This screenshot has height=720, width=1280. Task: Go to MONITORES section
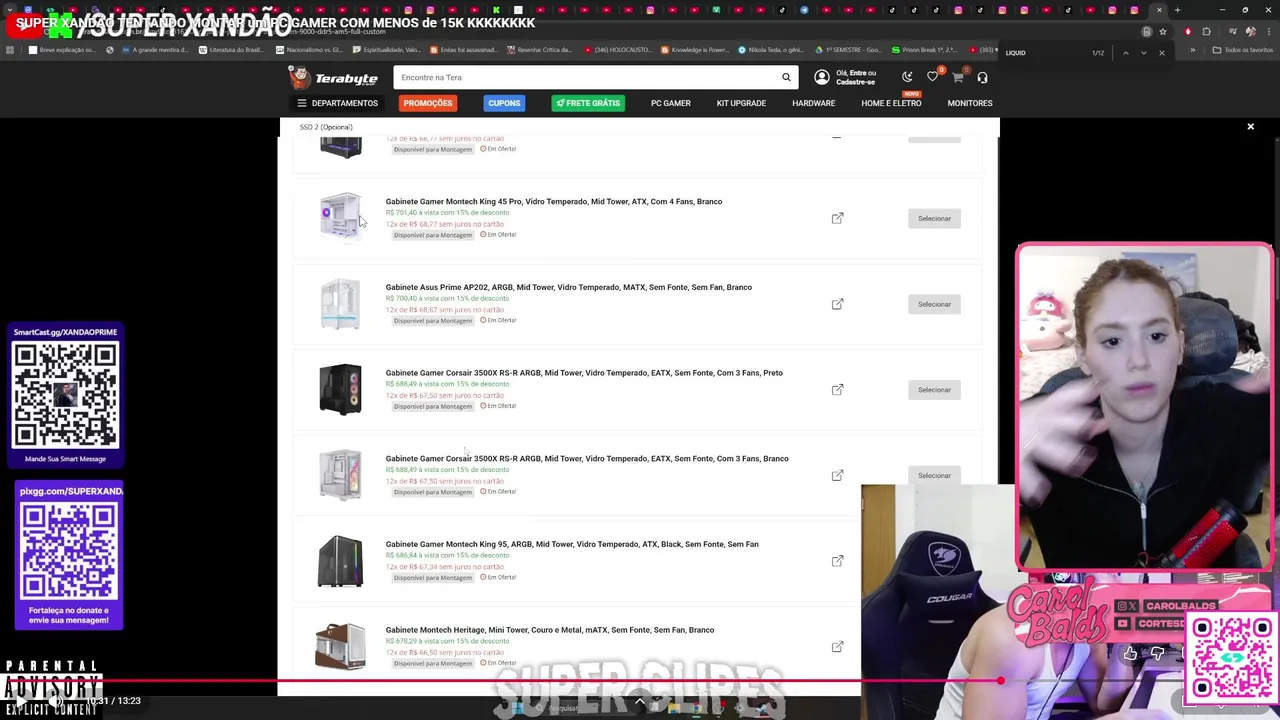coord(970,103)
